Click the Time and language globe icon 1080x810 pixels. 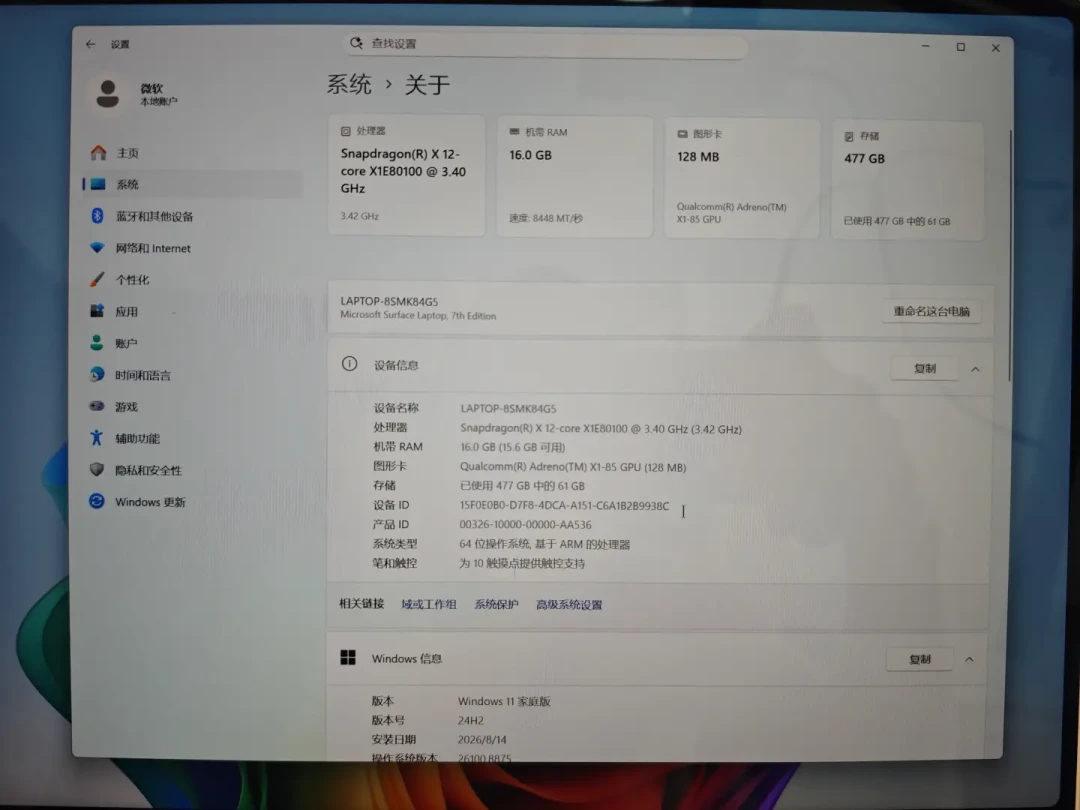[96, 374]
